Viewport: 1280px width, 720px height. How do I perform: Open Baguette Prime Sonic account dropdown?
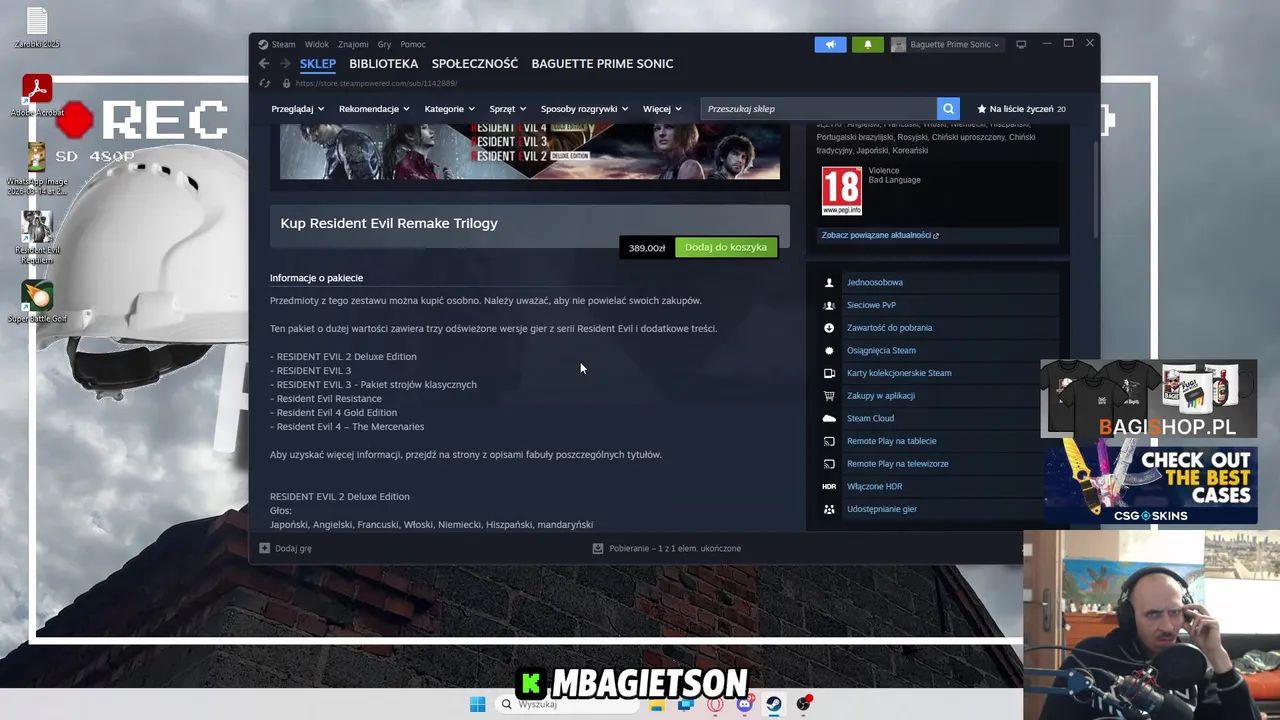click(x=946, y=44)
